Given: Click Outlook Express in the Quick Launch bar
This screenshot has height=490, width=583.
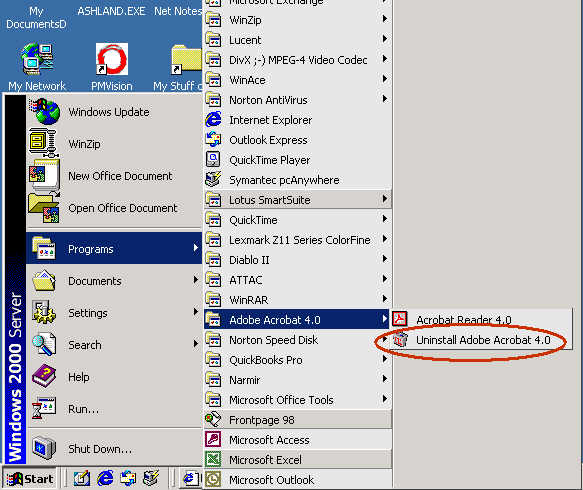Looking at the screenshot, I should 128,478.
